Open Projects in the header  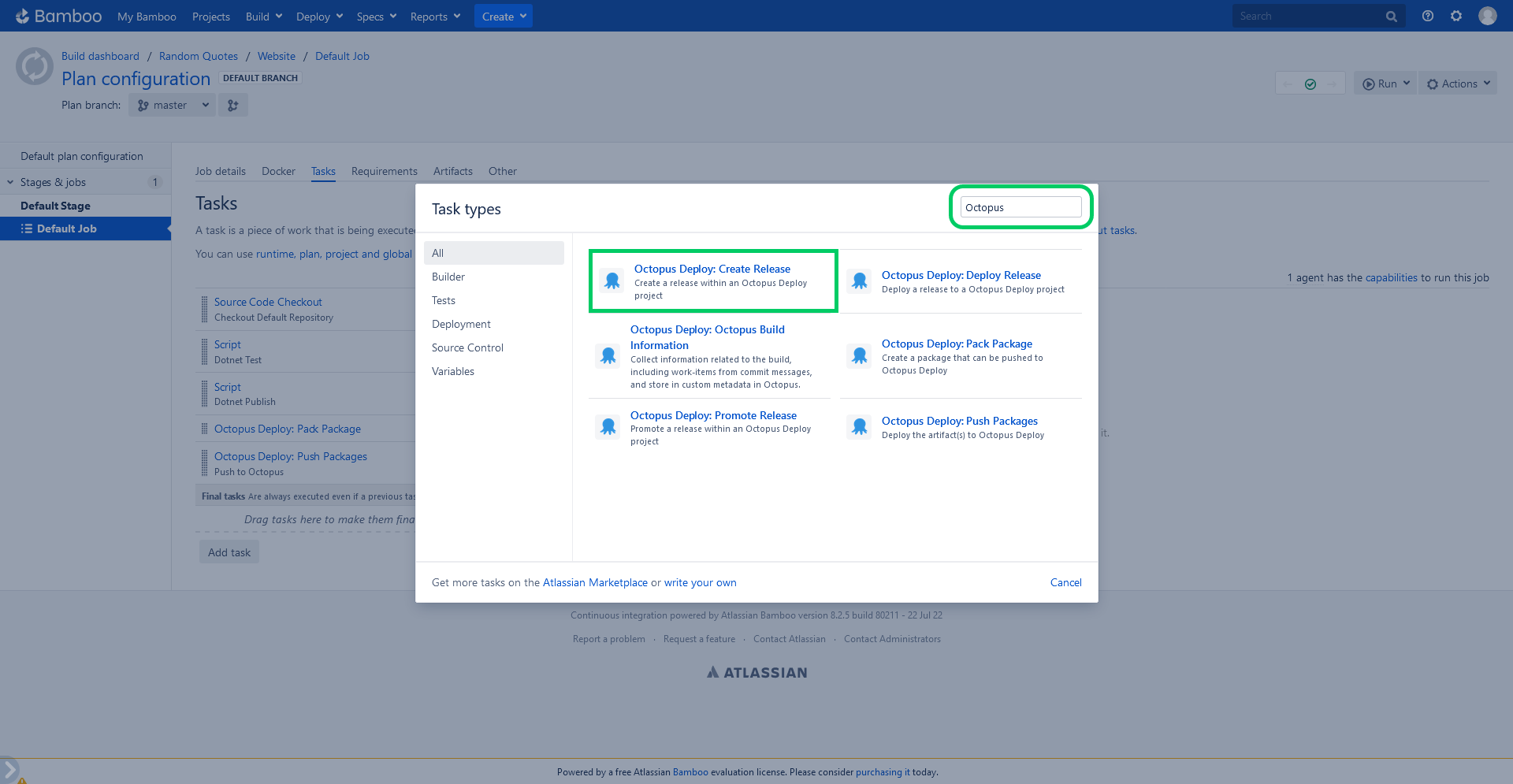tap(211, 17)
